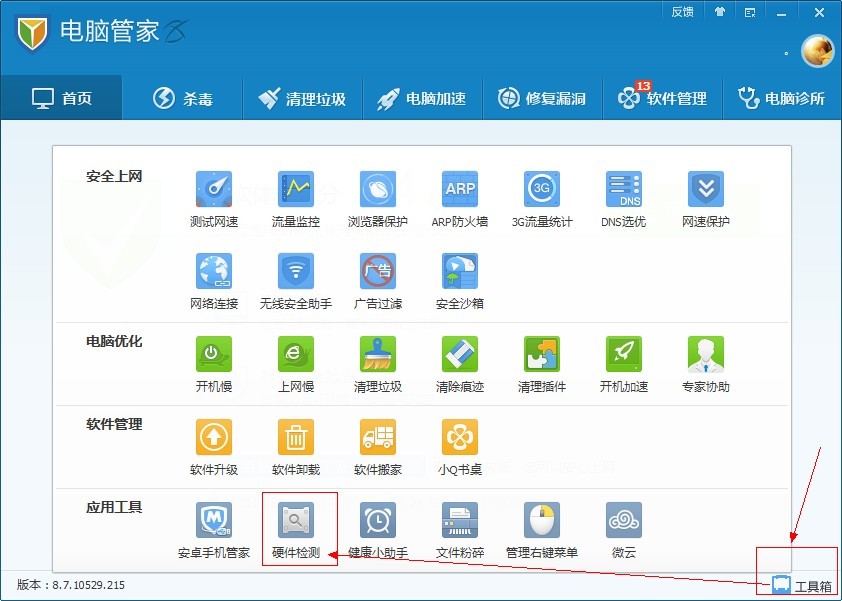The image size is (842, 601).
Task: Launch 清理插件 plugin cleaner
Action: point(542,365)
